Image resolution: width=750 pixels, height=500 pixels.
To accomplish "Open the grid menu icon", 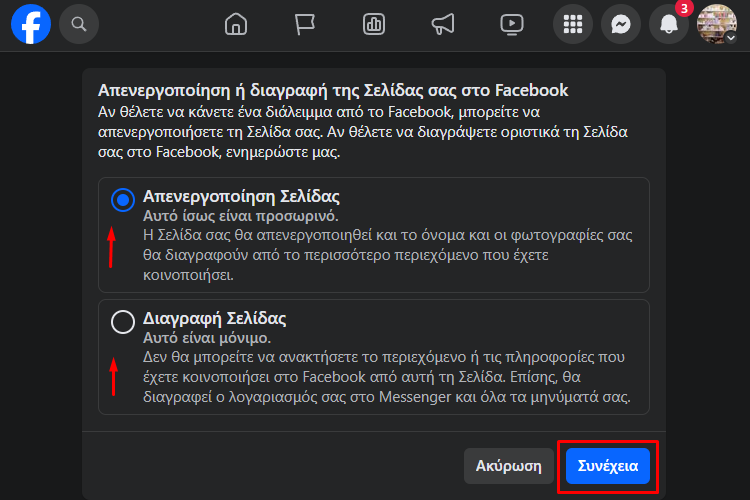I will point(573,24).
